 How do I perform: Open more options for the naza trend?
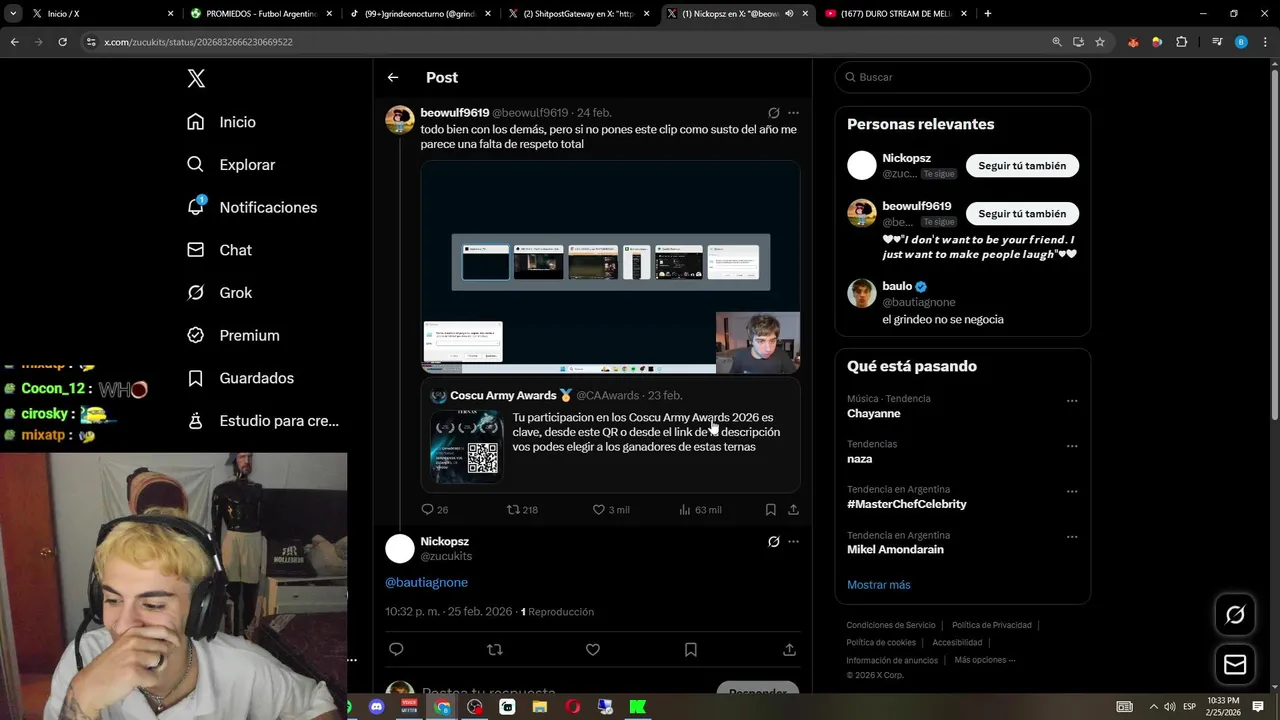pos(1072,446)
